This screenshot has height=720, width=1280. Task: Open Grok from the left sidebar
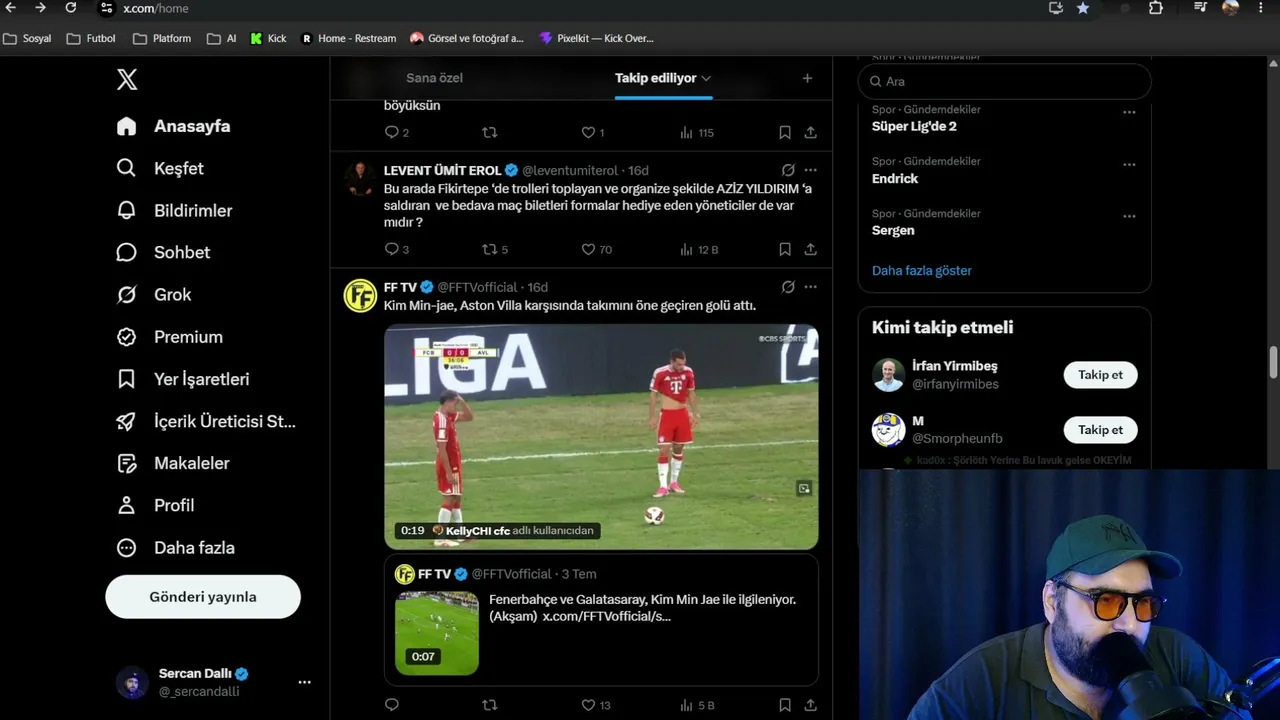(x=154, y=294)
